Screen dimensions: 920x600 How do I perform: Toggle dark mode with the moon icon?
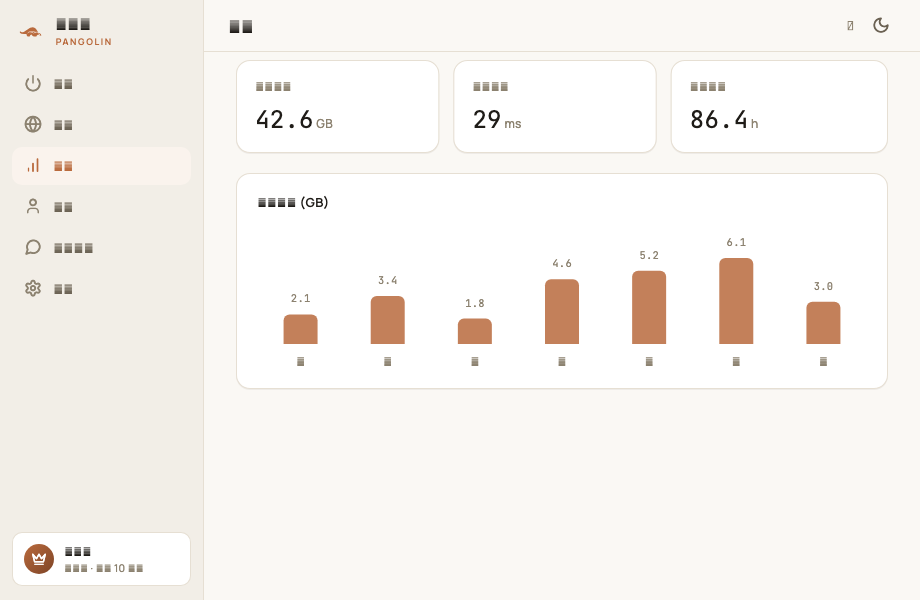click(x=881, y=25)
